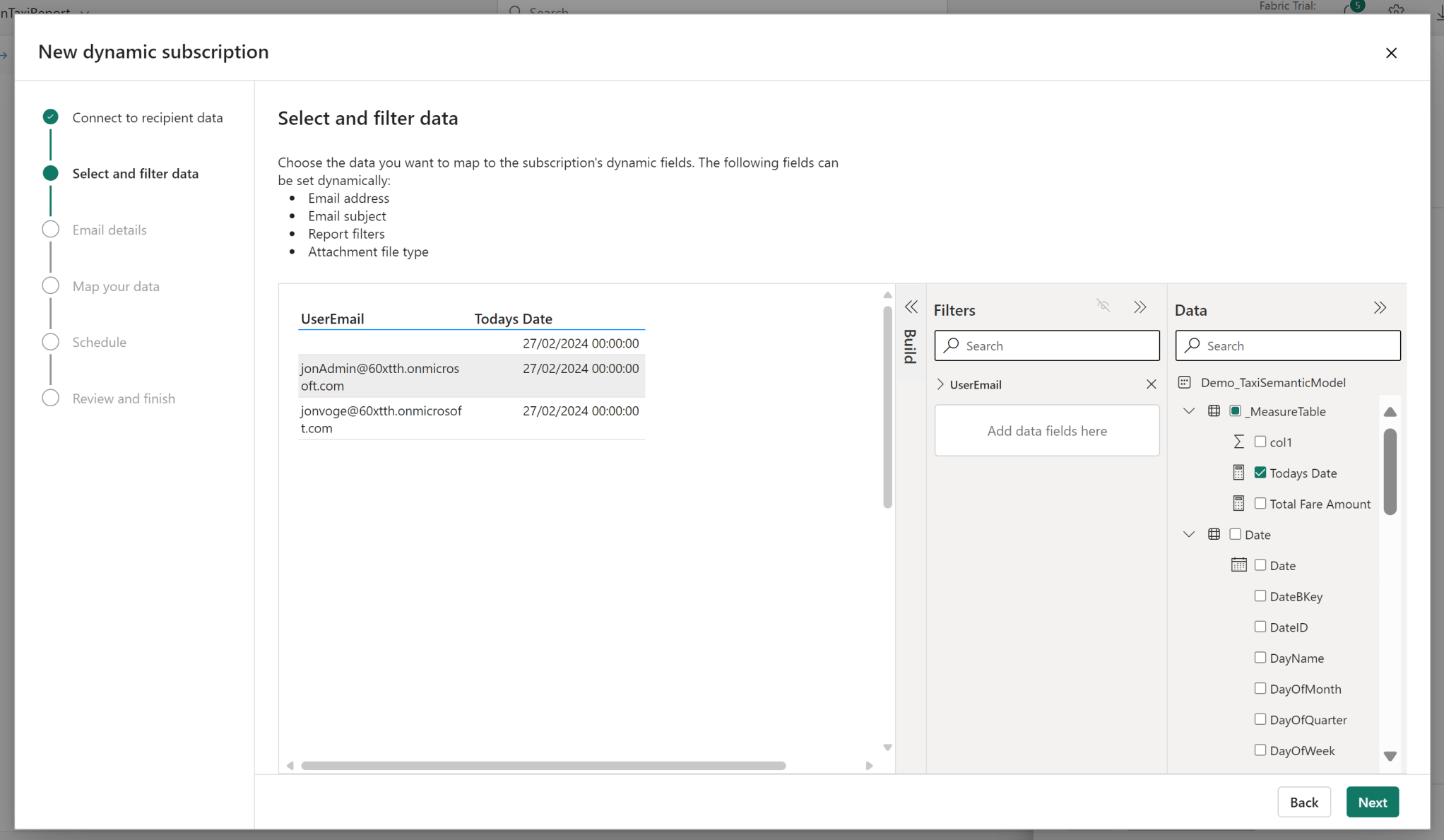The height and width of the screenshot is (840, 1444).
Task: Select the Email details wizard step
Action: point(110,230)
